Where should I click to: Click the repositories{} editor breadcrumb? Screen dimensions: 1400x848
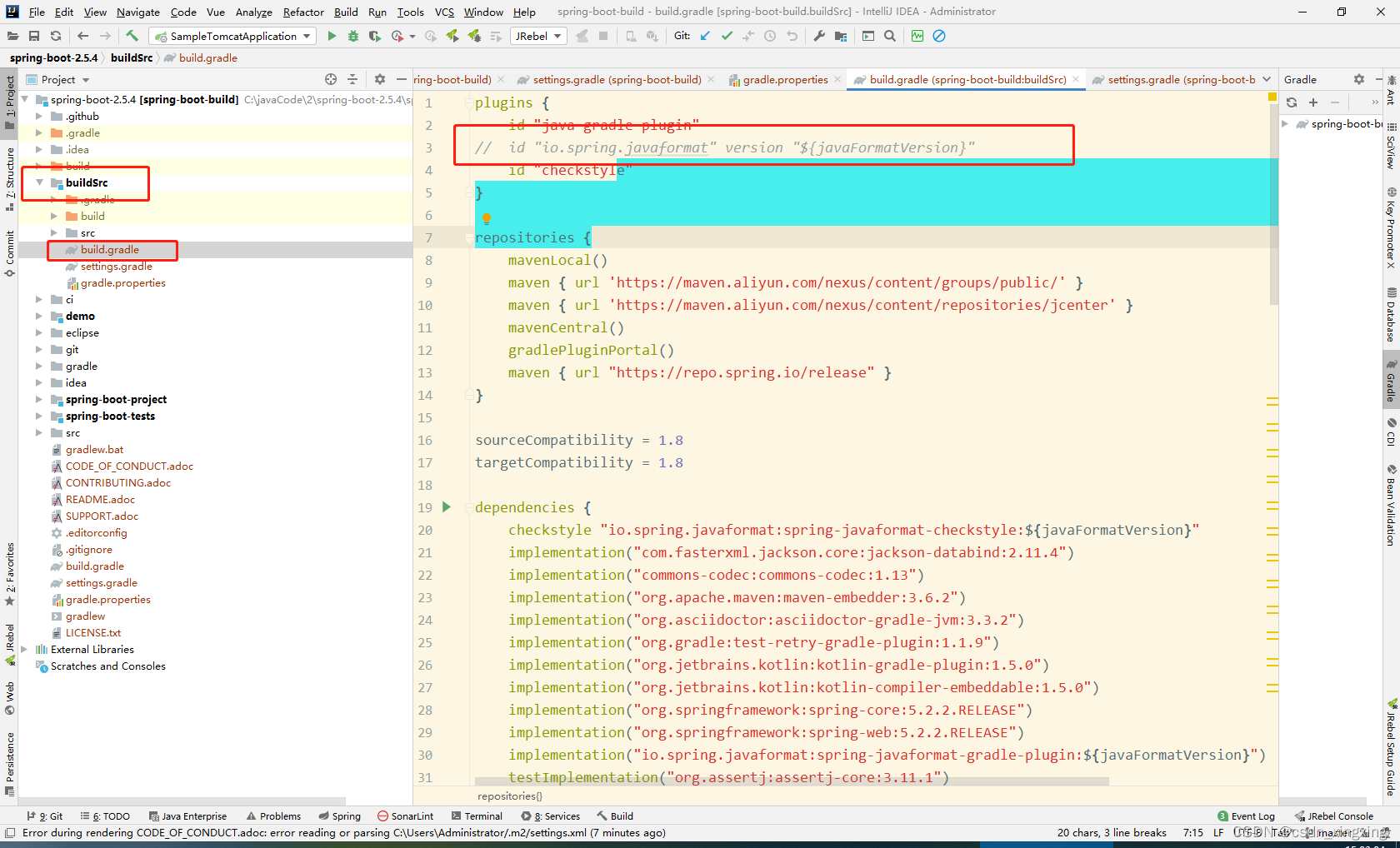tap(510, 796)
